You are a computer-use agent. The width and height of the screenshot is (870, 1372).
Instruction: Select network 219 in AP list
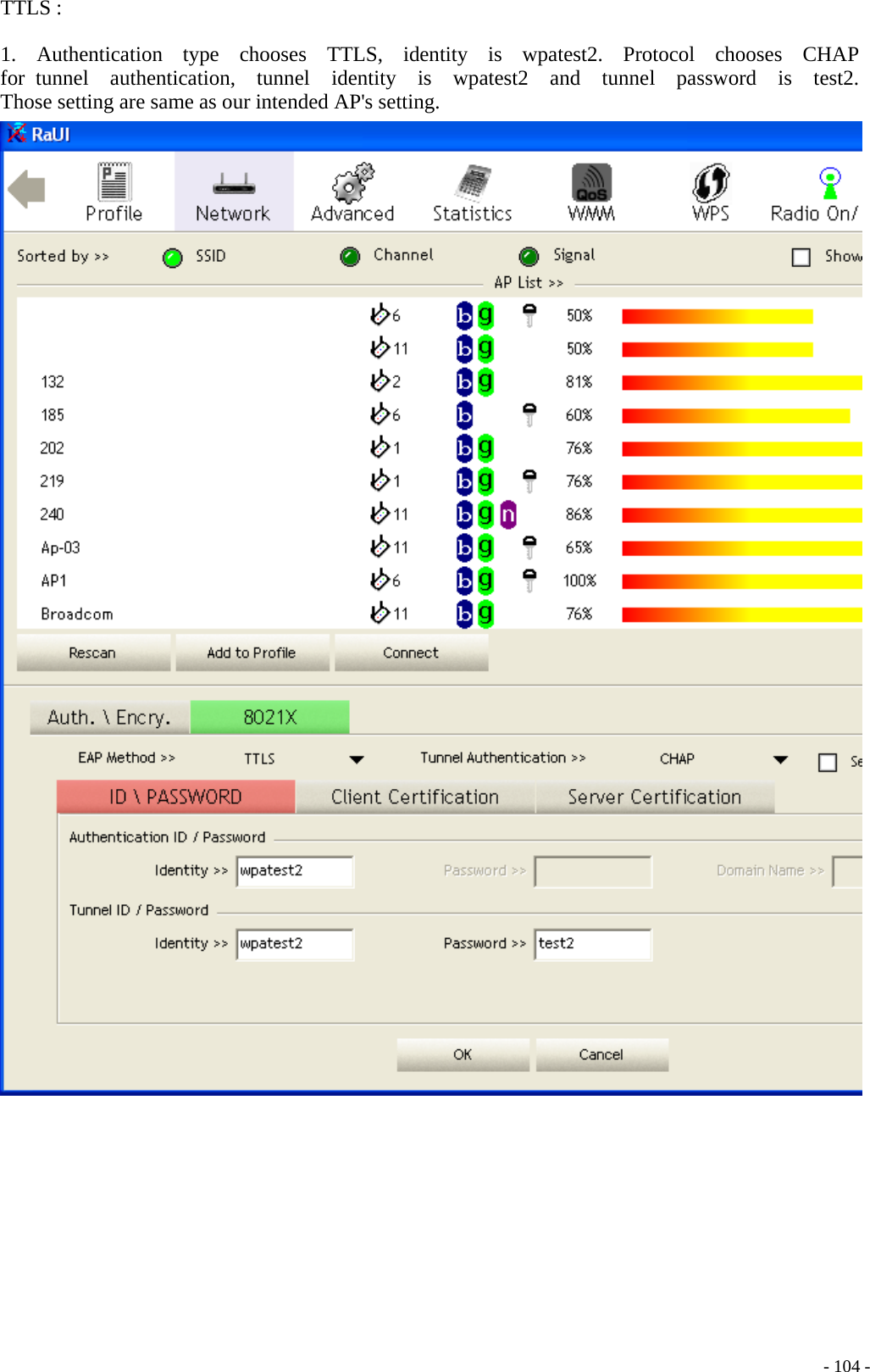pyautogui.click(x=439, y=480)
